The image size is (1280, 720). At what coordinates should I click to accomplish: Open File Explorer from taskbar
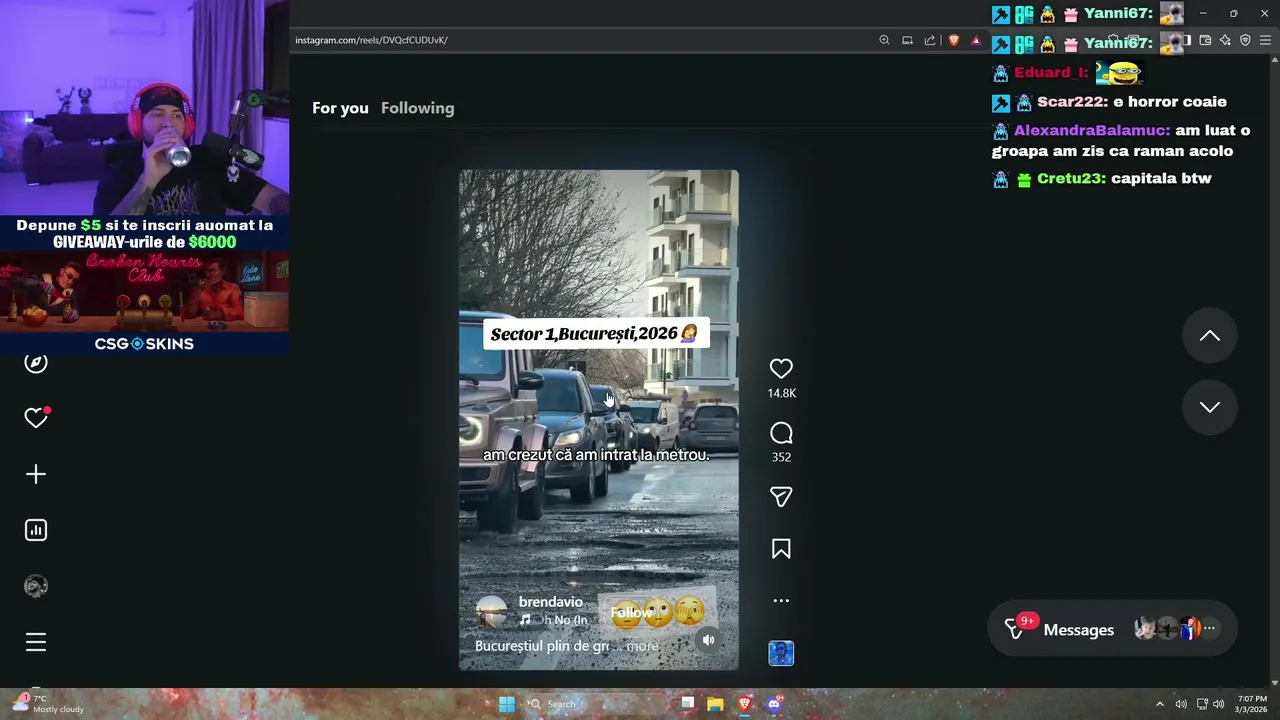715,704
